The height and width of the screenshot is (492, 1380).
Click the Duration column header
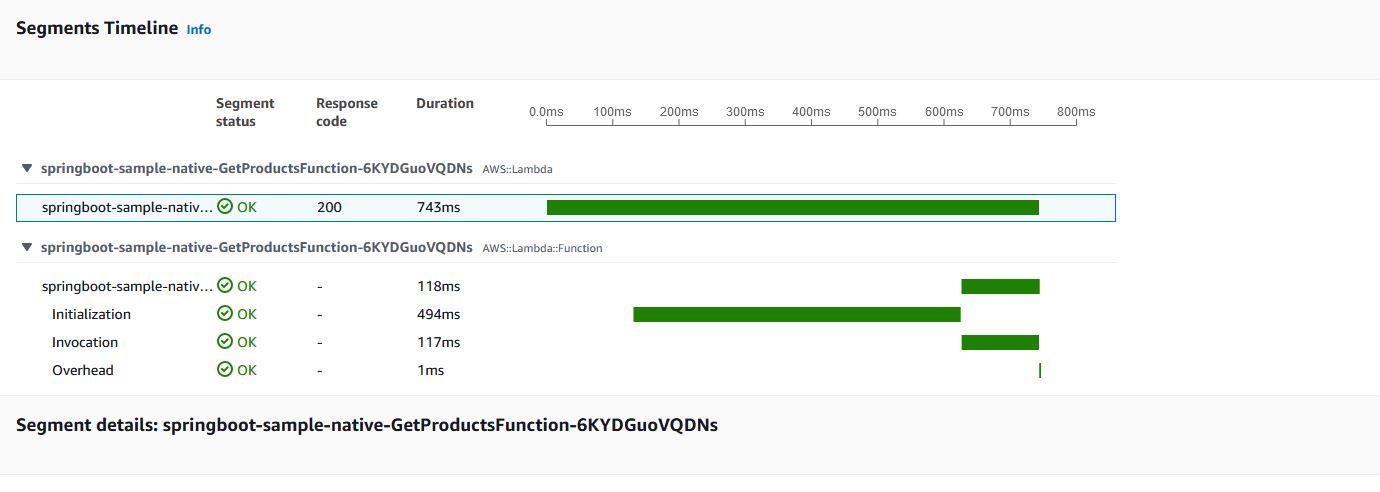click(445, 103)
